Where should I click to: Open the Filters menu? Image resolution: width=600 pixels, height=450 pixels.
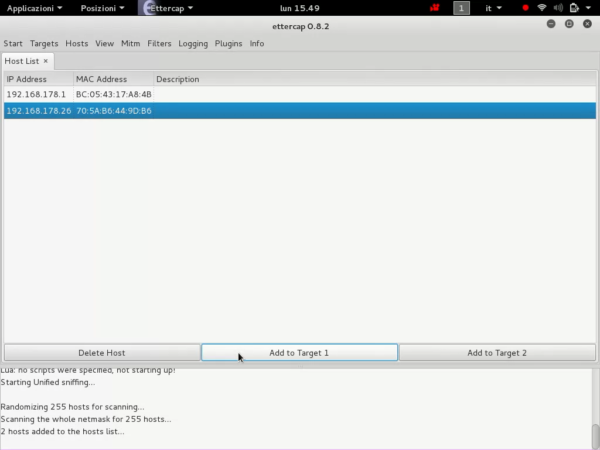[159, 43]
